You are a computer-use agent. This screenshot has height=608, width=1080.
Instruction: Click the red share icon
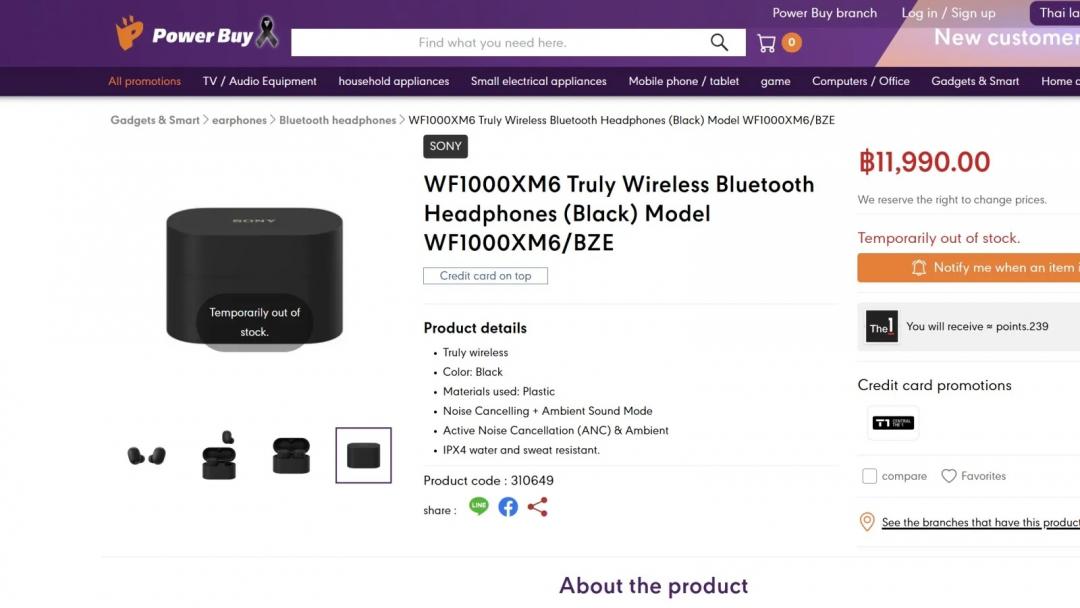tap(537, 507)
